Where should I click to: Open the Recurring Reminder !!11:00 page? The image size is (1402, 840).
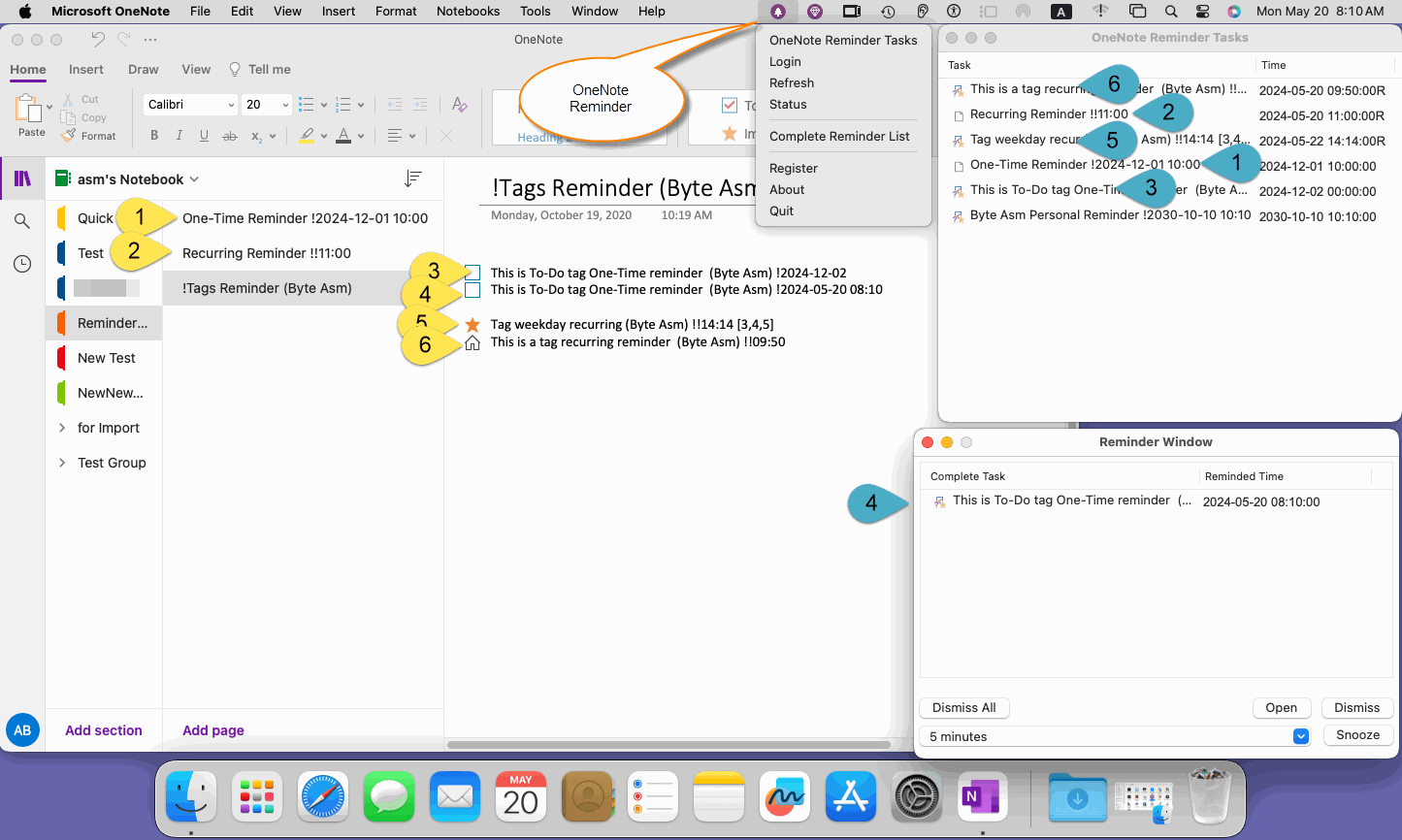point(267,253)
